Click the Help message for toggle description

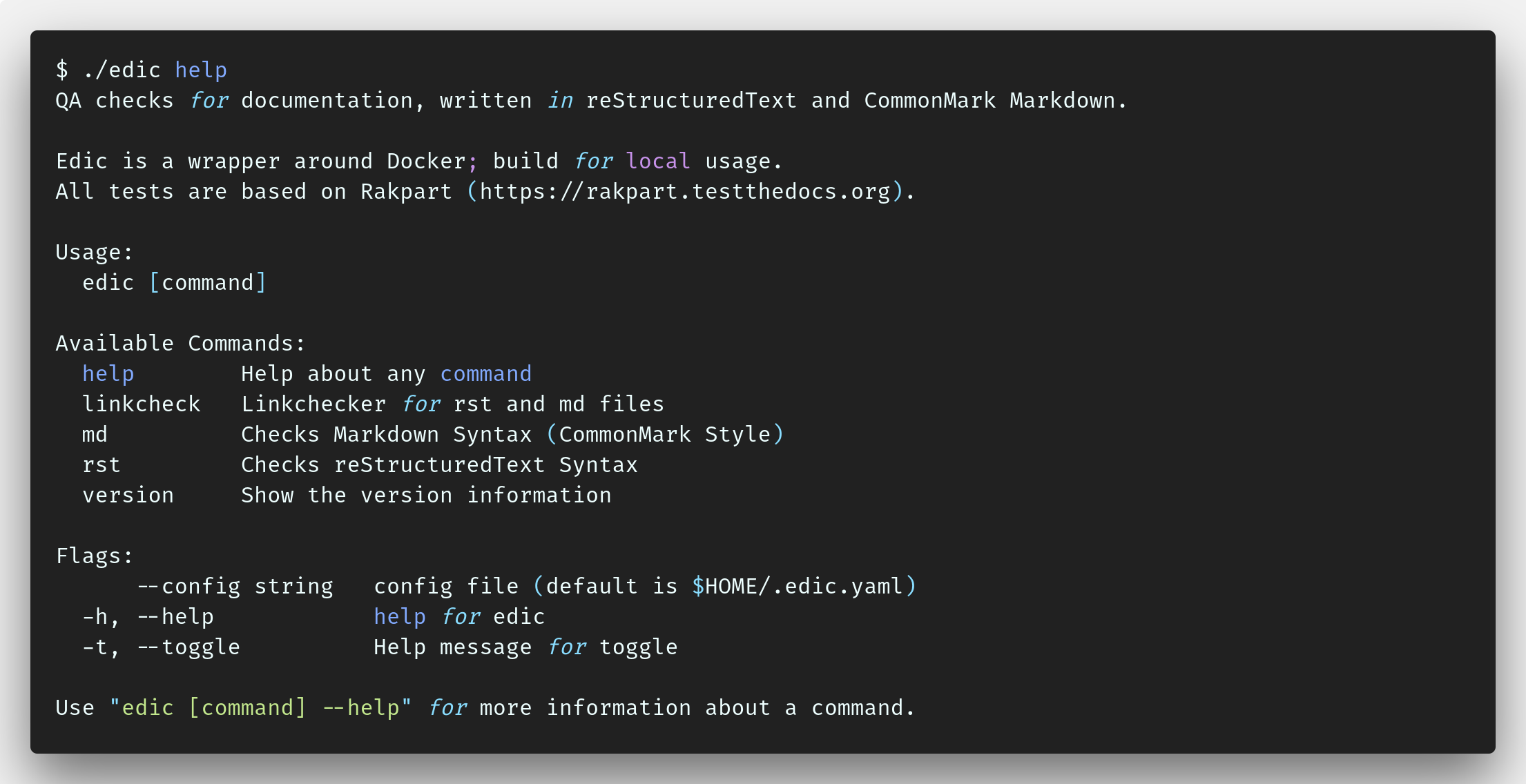pos(525,647)
